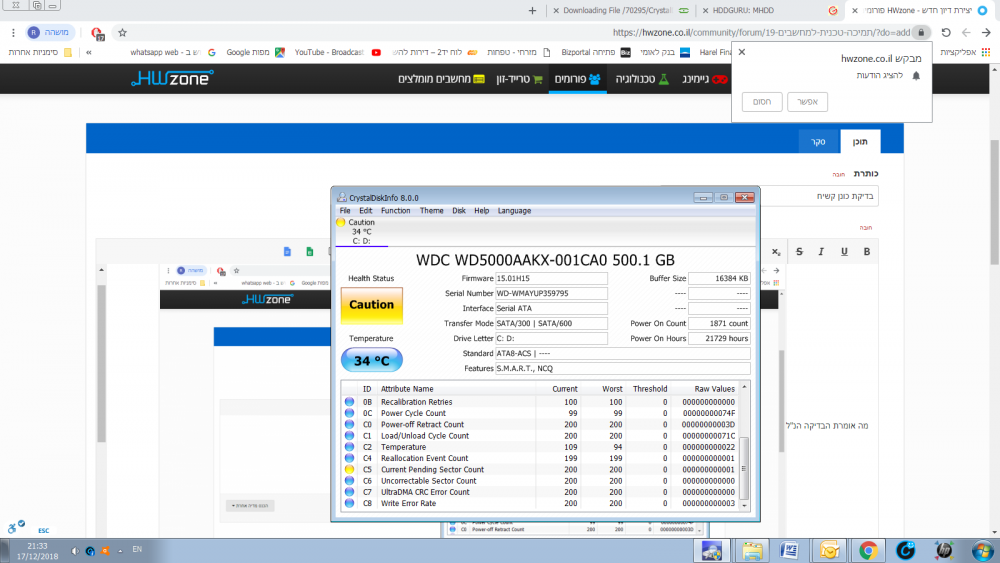Click the Raw Values column header

[x=714, y=389]
